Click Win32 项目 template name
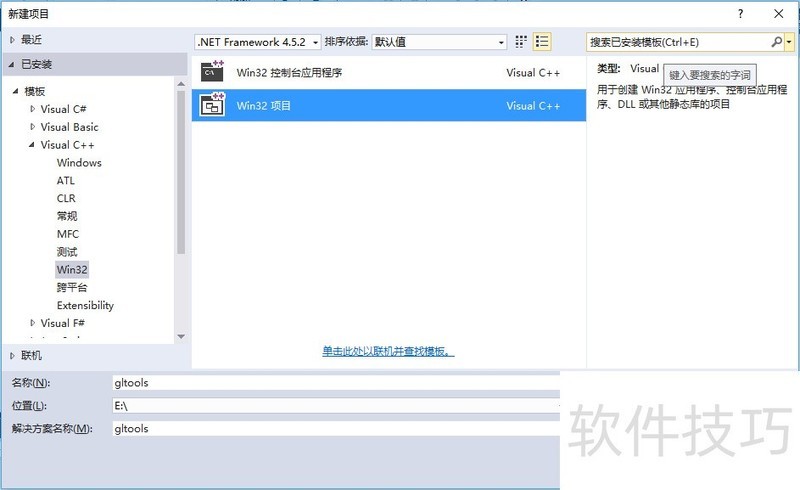Screen dimensions: 800x490 pos(263,106)
